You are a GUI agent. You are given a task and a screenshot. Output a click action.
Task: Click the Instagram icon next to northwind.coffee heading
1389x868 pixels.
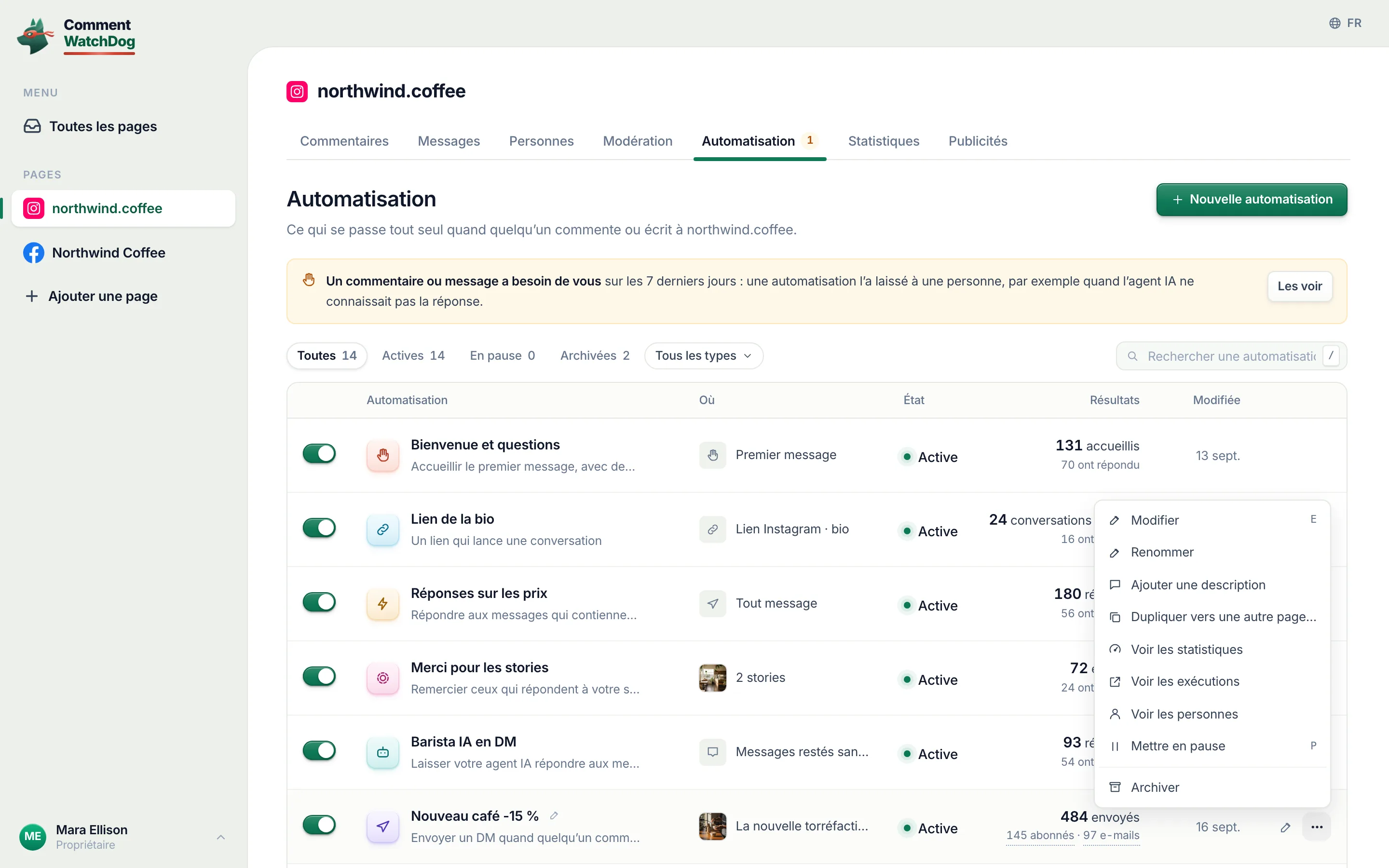297,91
